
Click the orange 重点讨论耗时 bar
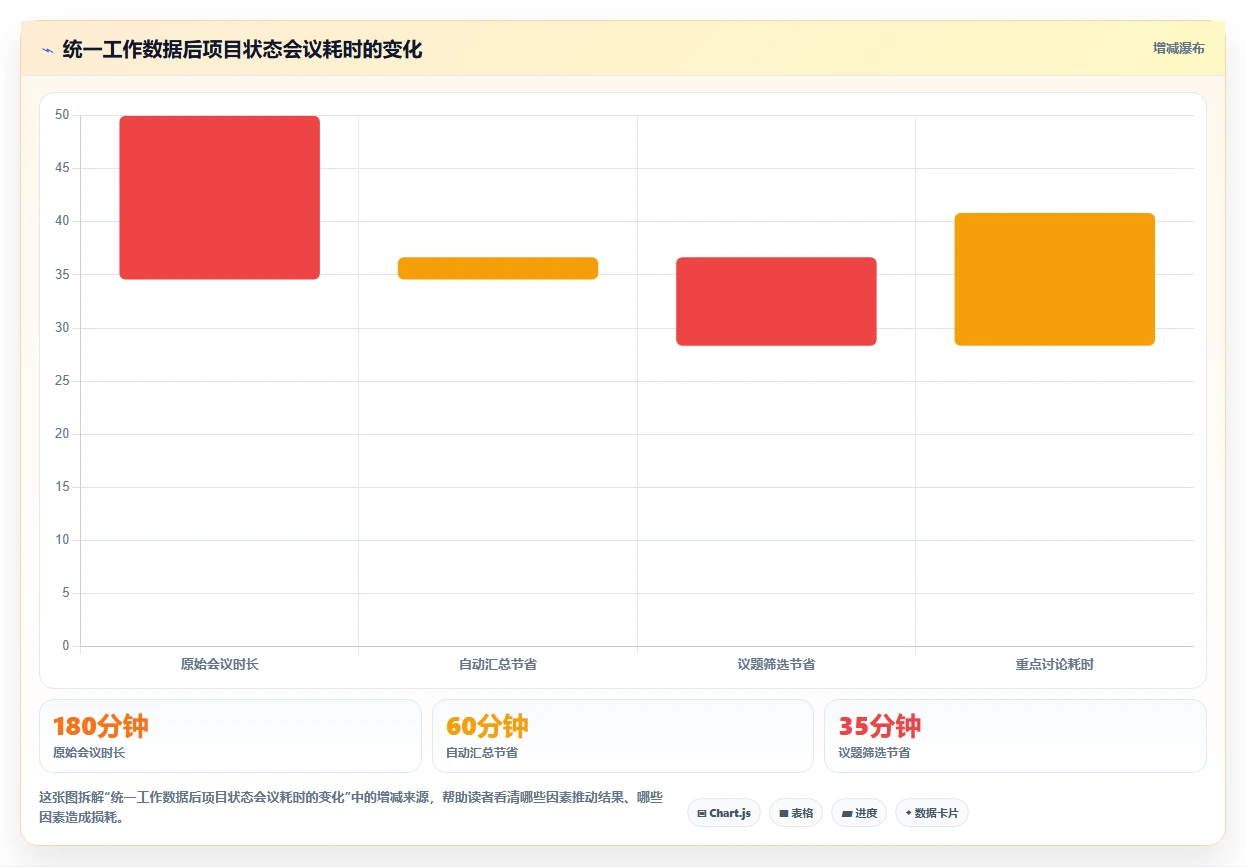pos(1055,279)
